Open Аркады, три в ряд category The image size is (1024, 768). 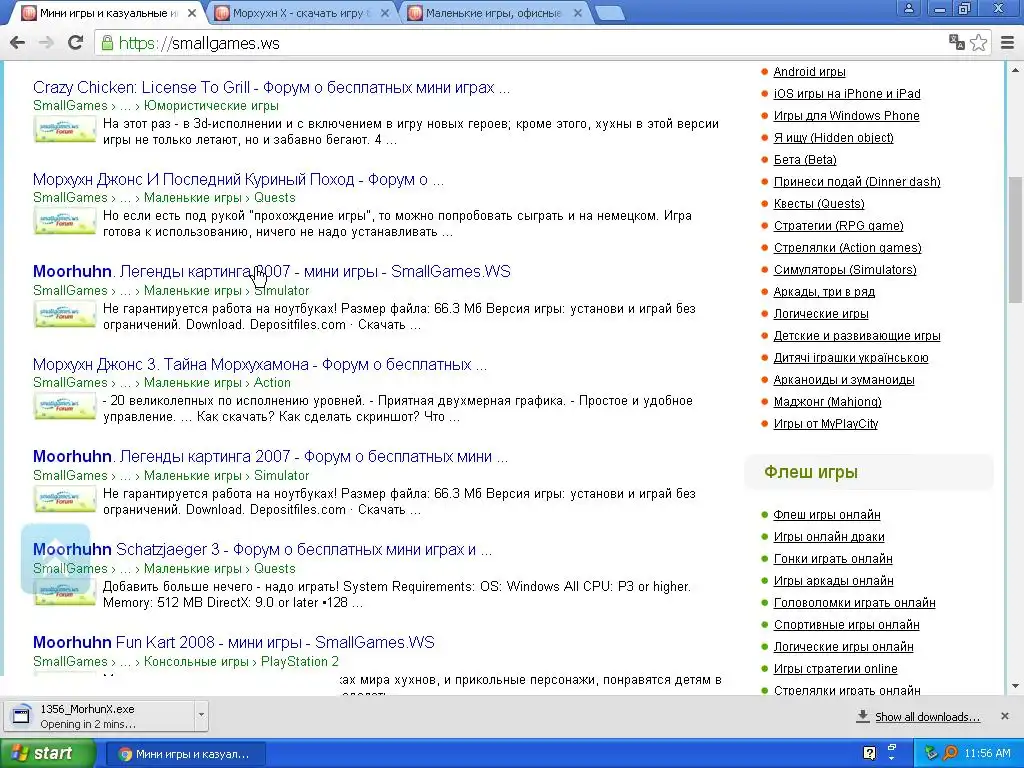pyautogui.click(x=824, y=292)
